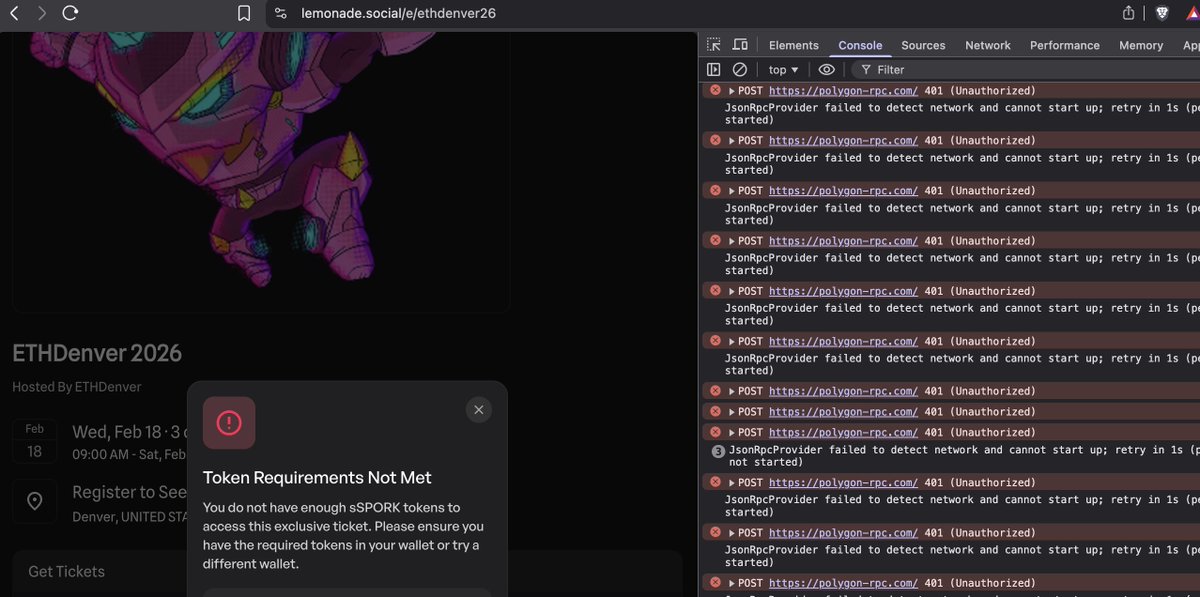Click the lemonade.social address bar URL
Screen dimensions: 1200x597
pos(398,13)
